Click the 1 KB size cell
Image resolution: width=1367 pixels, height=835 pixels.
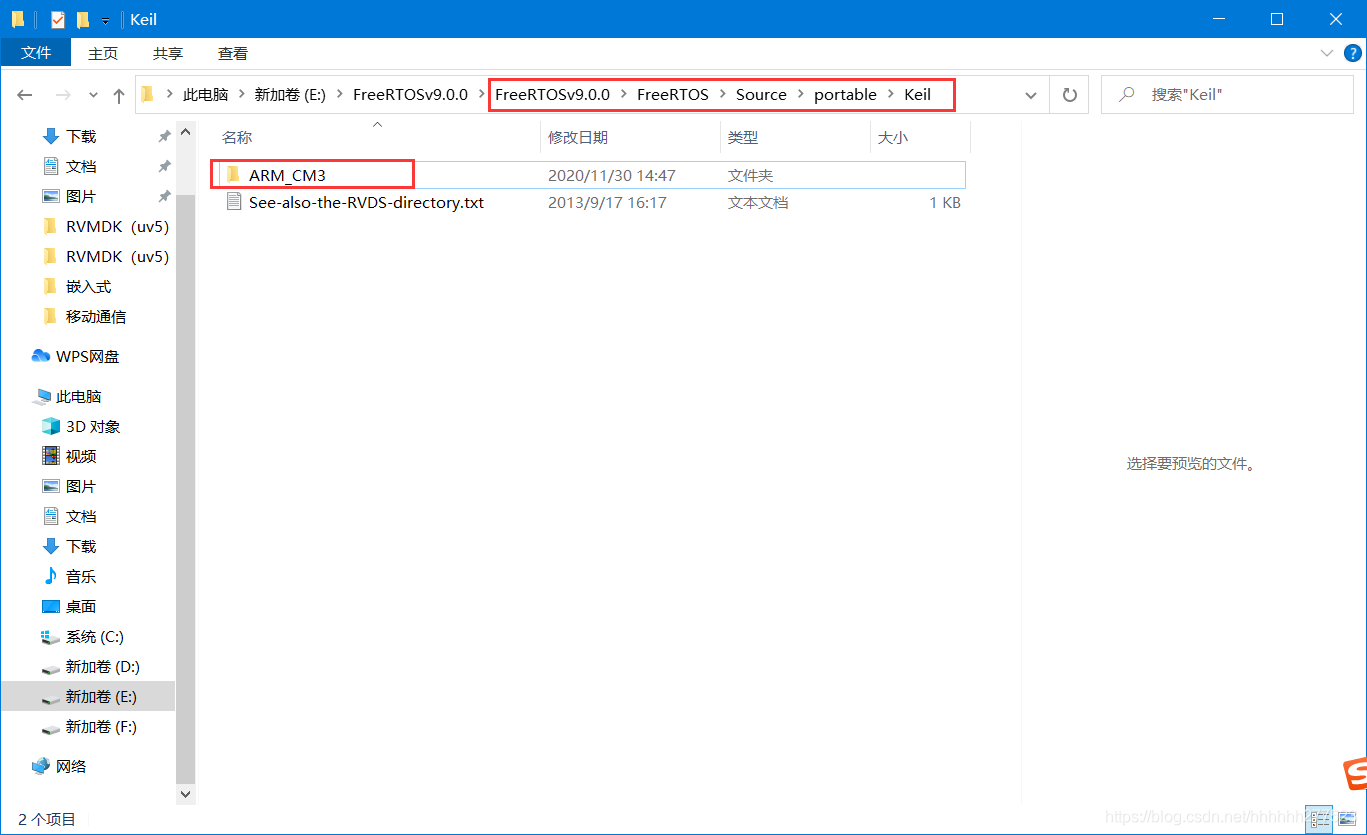[945, 202]
